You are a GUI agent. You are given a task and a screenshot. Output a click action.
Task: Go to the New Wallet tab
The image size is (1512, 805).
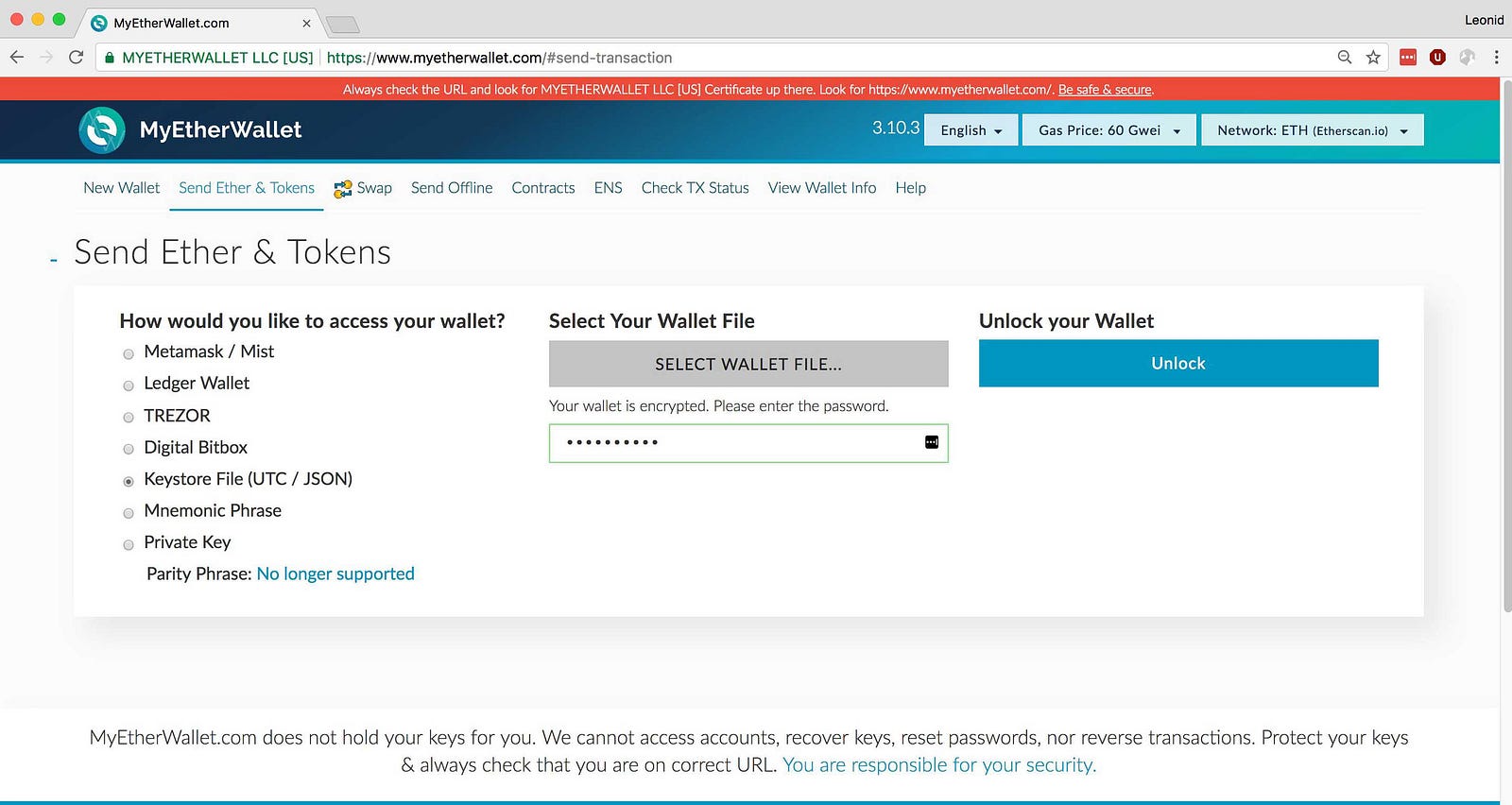[x=122, y=188]
